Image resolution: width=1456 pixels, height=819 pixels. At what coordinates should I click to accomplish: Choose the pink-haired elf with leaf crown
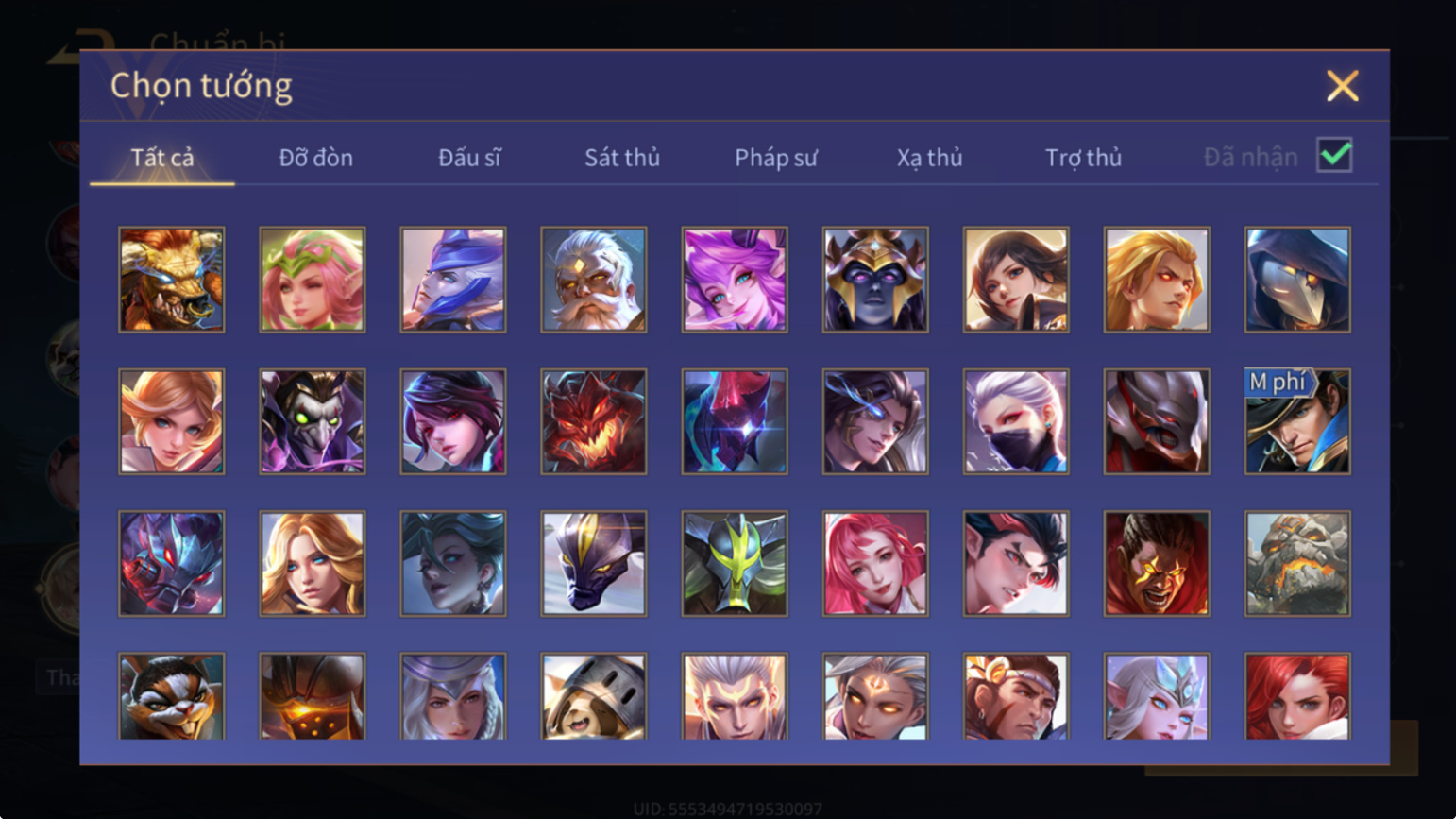(x=313, y=280)
